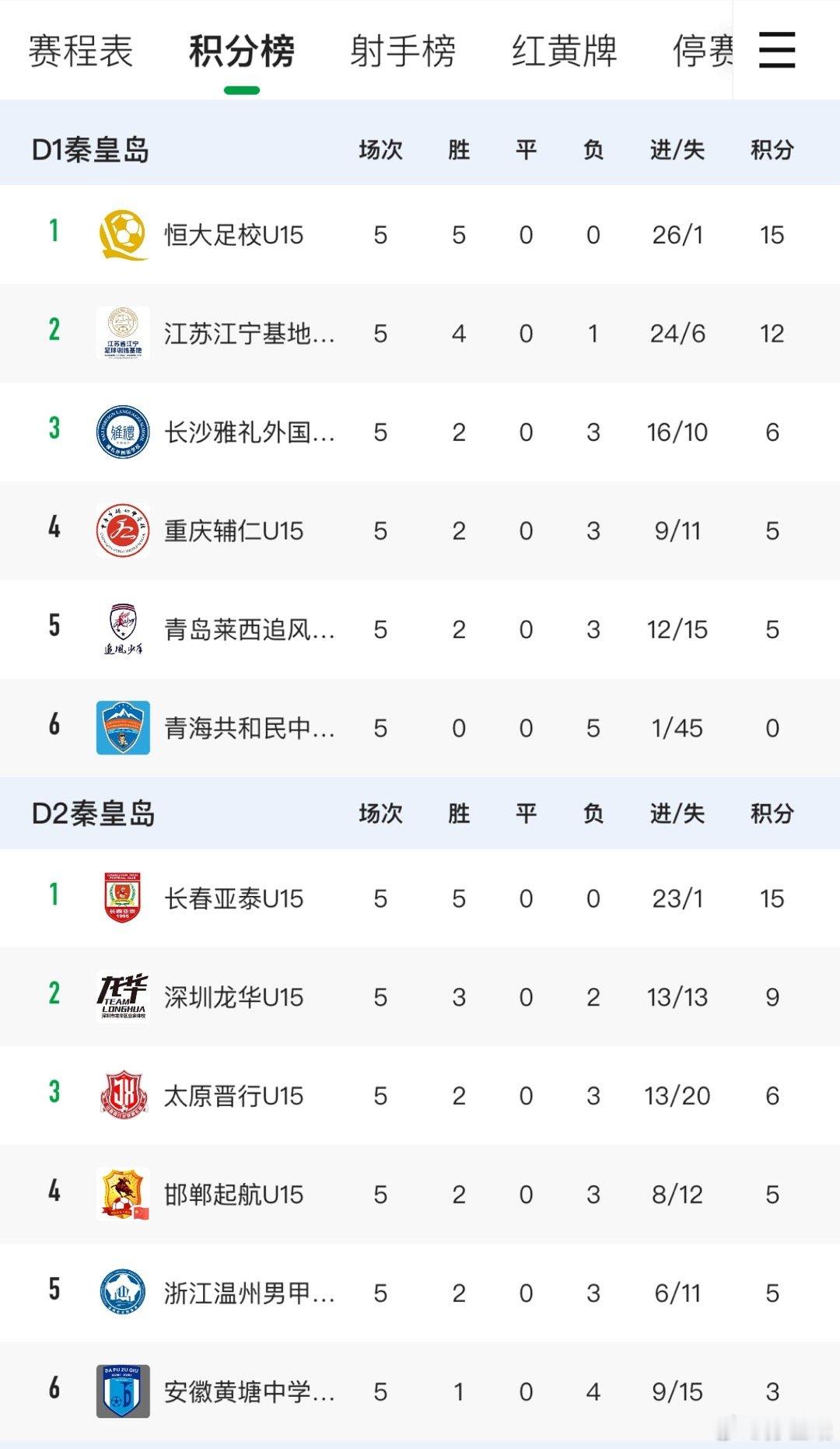Screen dimensions: 840x1449
Task: Open the hamburger menu icon
Action: coord(776,51)
